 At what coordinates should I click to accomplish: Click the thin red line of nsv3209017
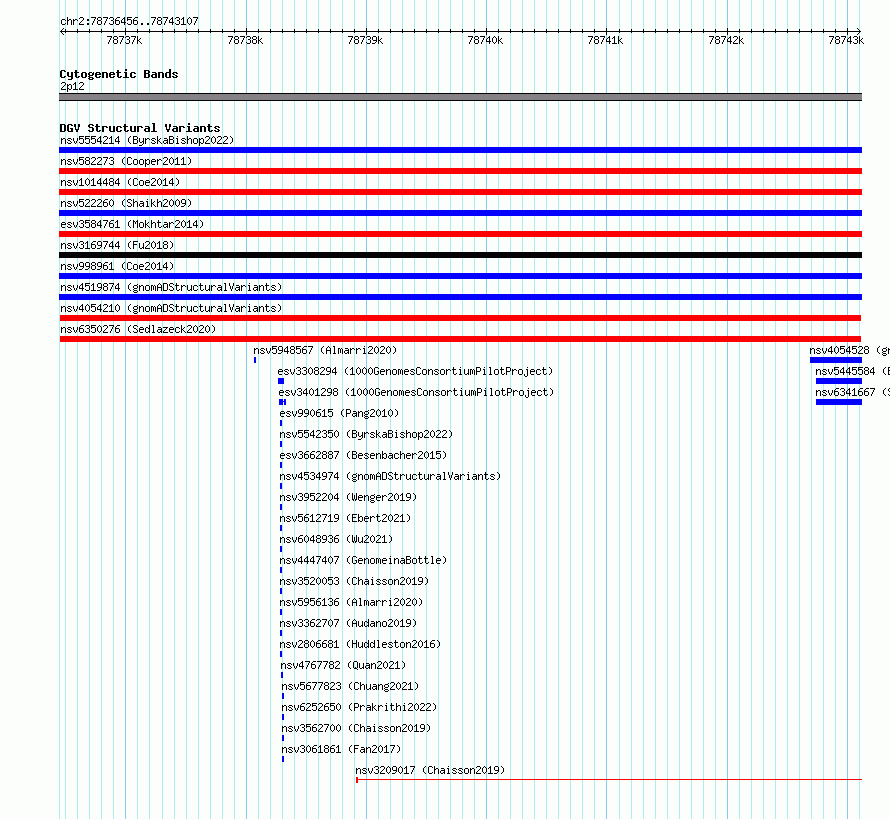coord(609,780)
